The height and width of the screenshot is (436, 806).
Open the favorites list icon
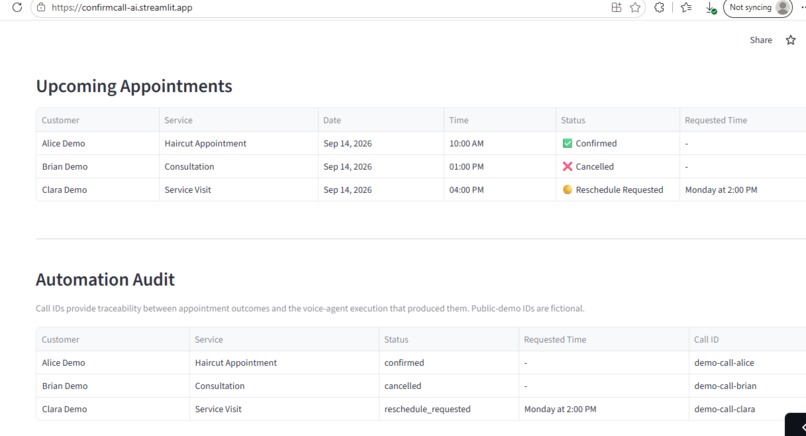(x=686, y=8)
